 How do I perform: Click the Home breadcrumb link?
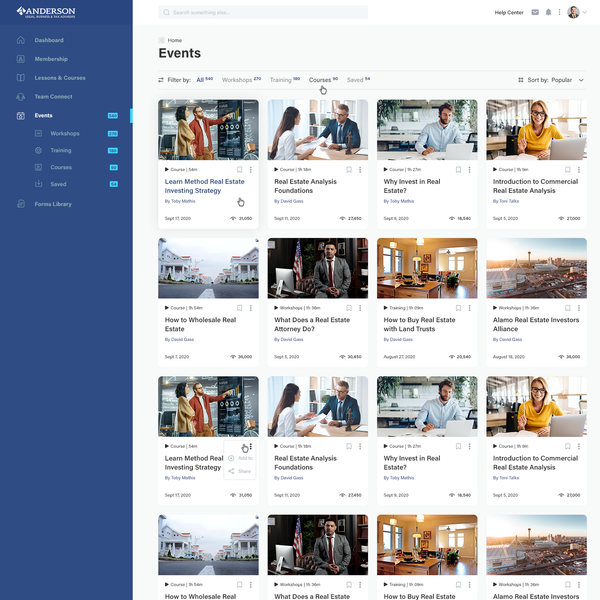[174, 40]
